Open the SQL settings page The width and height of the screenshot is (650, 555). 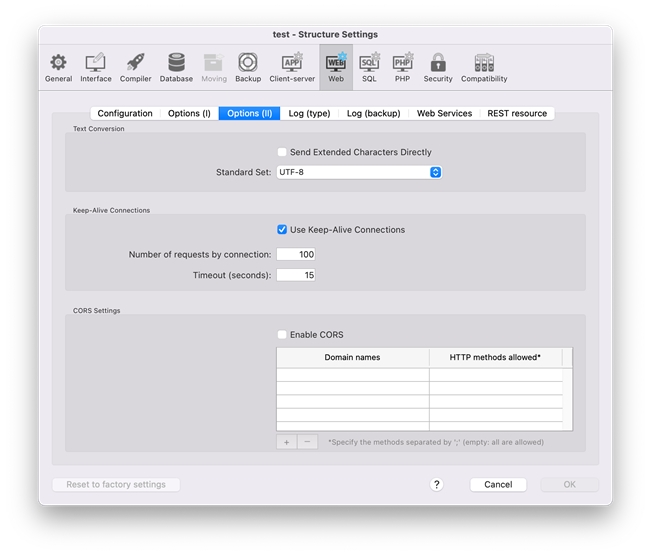[369, 66]
